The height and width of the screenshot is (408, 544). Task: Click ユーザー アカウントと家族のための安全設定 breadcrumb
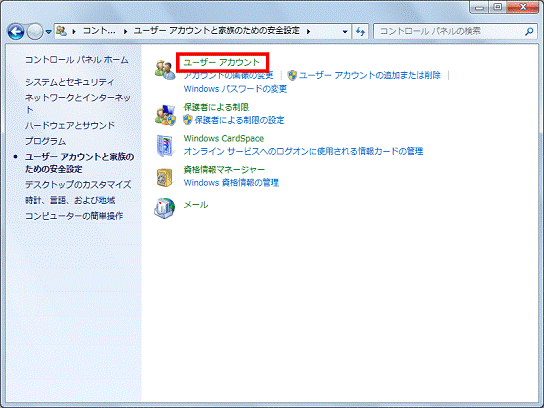pos(217,31)
